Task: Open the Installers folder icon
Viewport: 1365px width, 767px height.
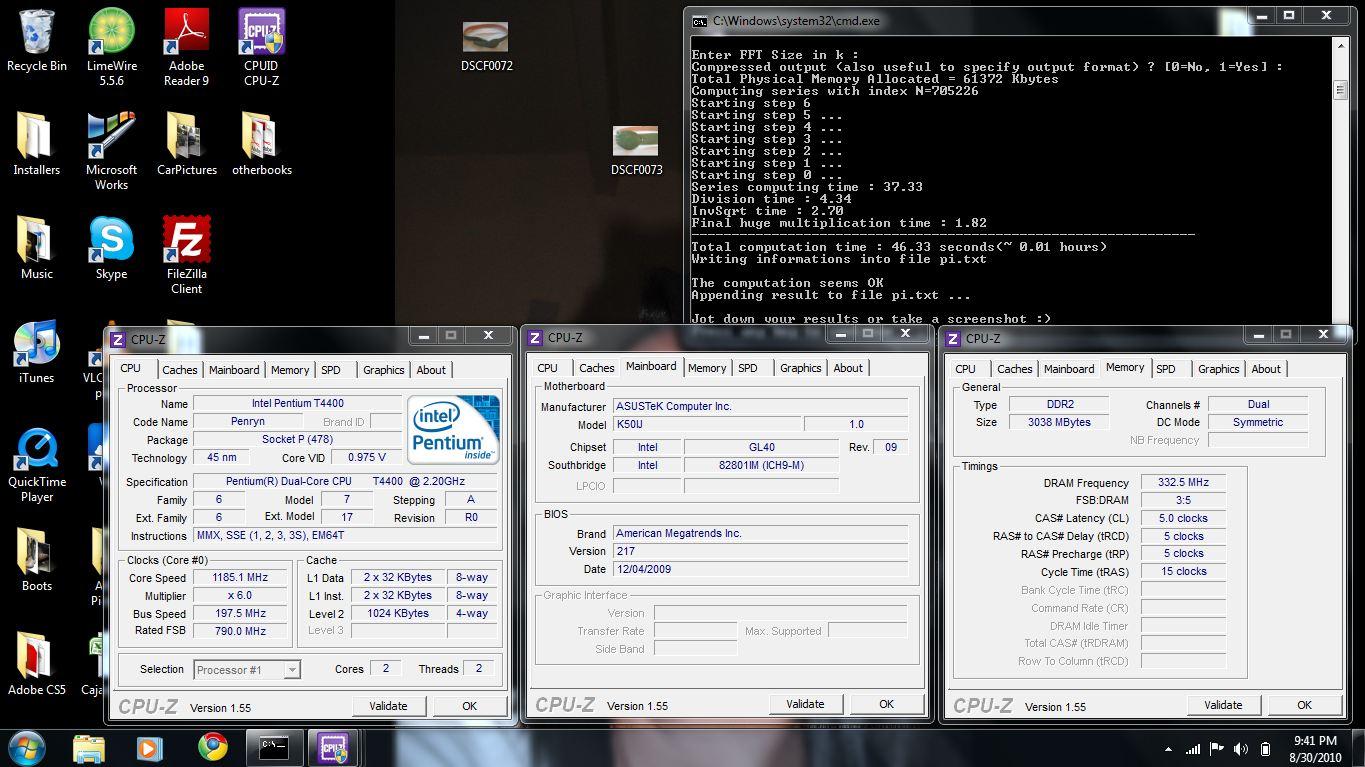Action: [37, 144]
